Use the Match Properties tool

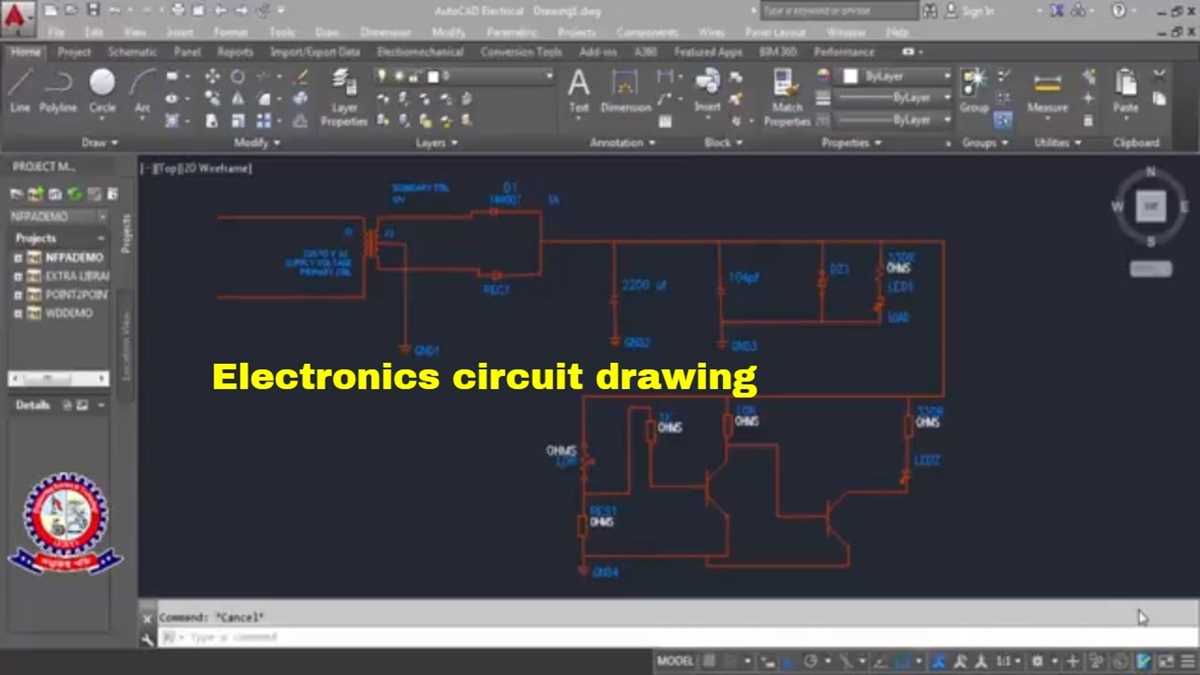click(787, 97)
